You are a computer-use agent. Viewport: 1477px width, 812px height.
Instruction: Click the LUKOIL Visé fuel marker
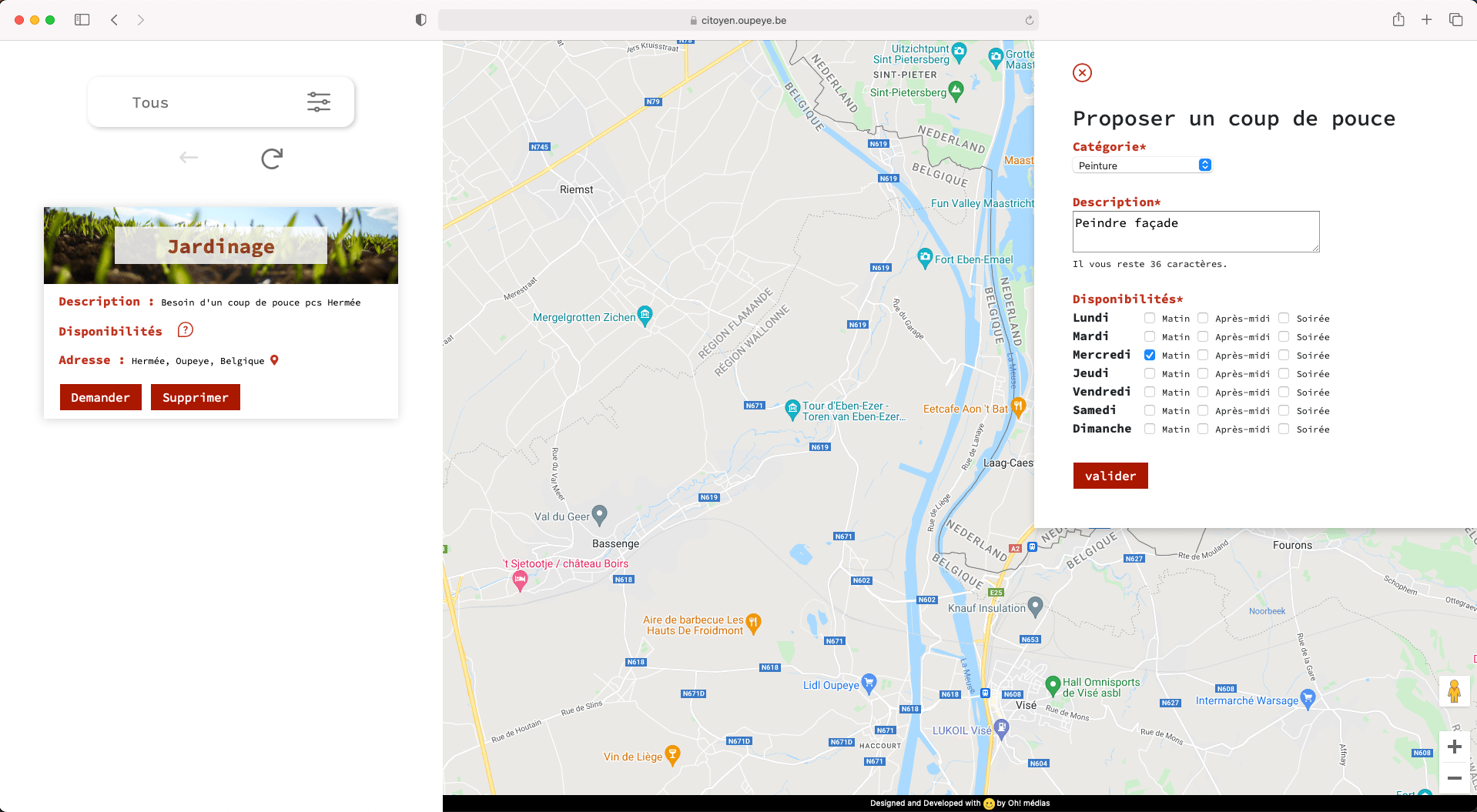pos(1001,728)
